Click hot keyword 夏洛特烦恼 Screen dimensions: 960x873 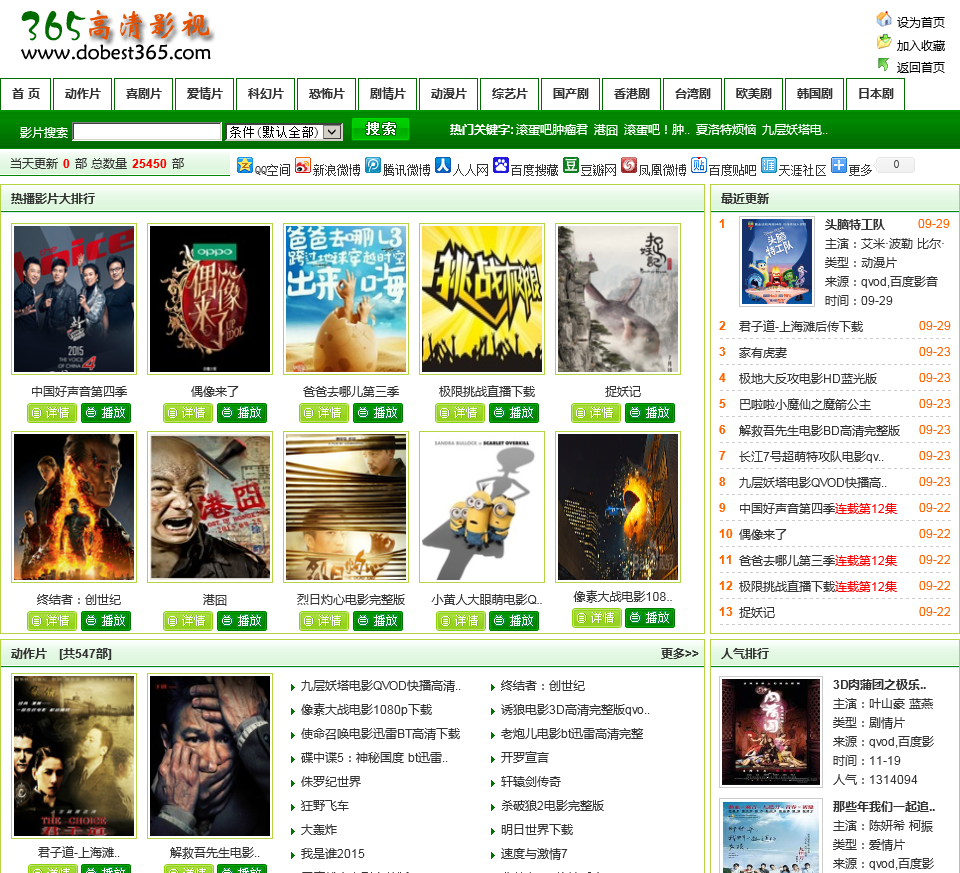[x=726, y=130]
